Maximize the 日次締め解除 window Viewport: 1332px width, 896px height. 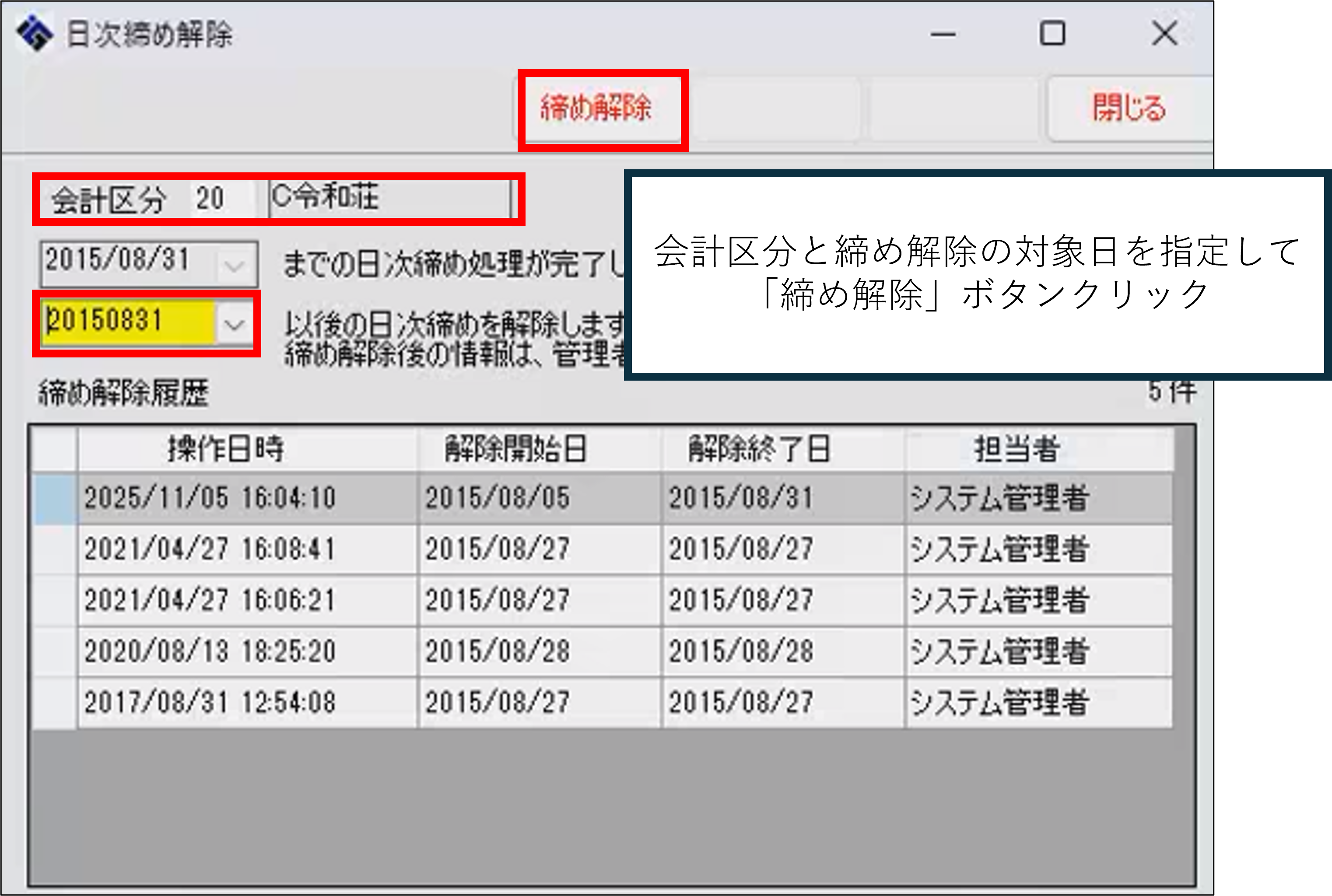[1052, 33]
